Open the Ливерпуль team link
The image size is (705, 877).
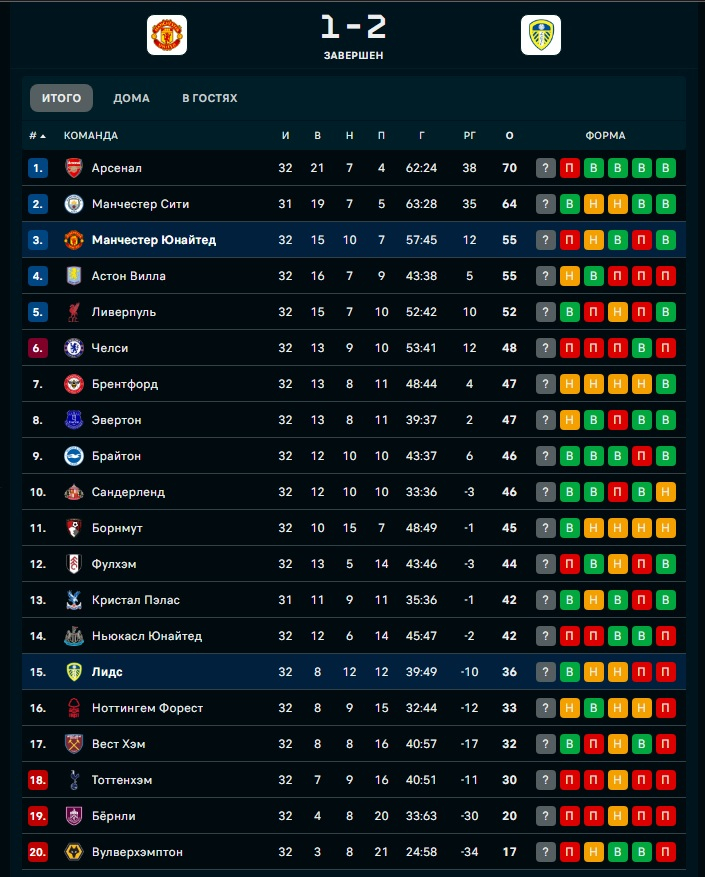pyautogui.click(x=123, y=312)
